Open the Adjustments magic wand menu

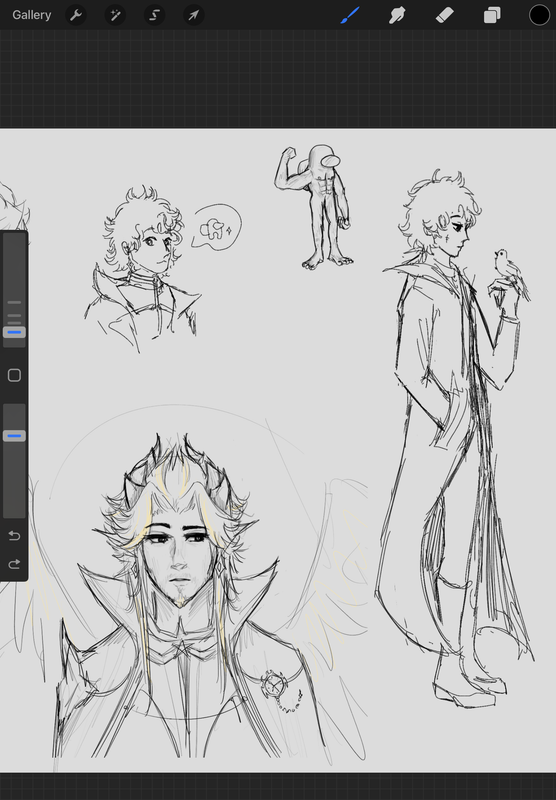click(115, 15)
